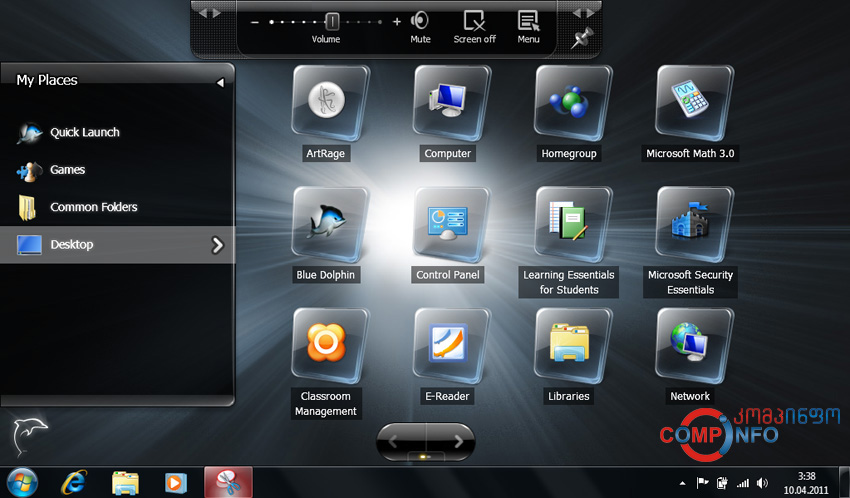Viewport: 850px width, 498px height.
Task: Mute the sound from top bar
Action: click(x=420, y=27)
